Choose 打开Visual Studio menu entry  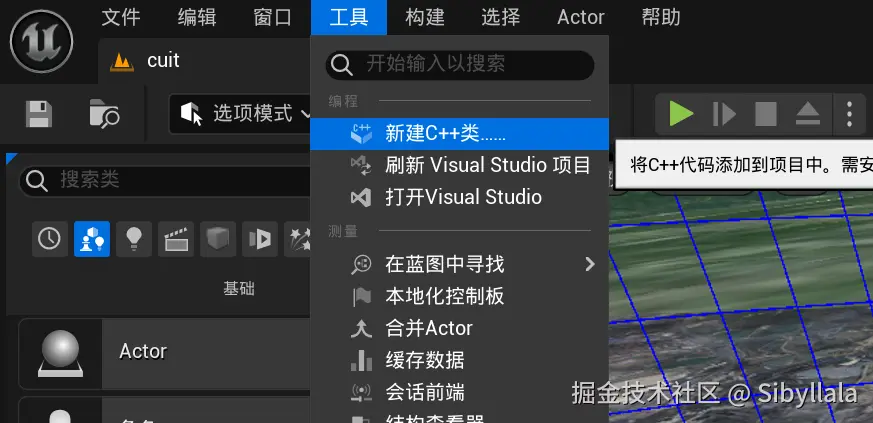click(459, 197)
